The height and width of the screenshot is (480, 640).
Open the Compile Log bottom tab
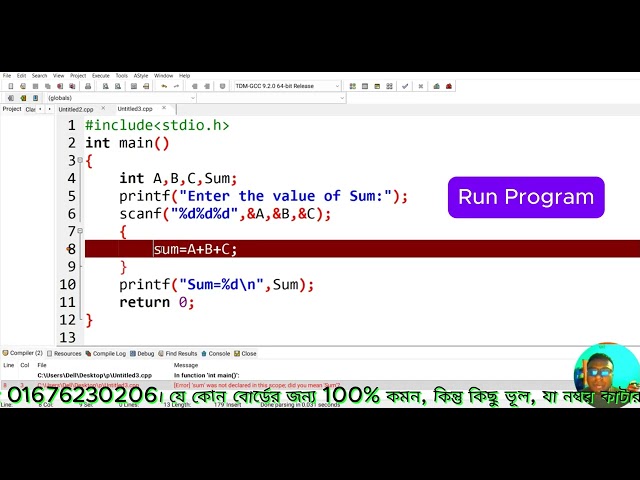tap(106, 353)
